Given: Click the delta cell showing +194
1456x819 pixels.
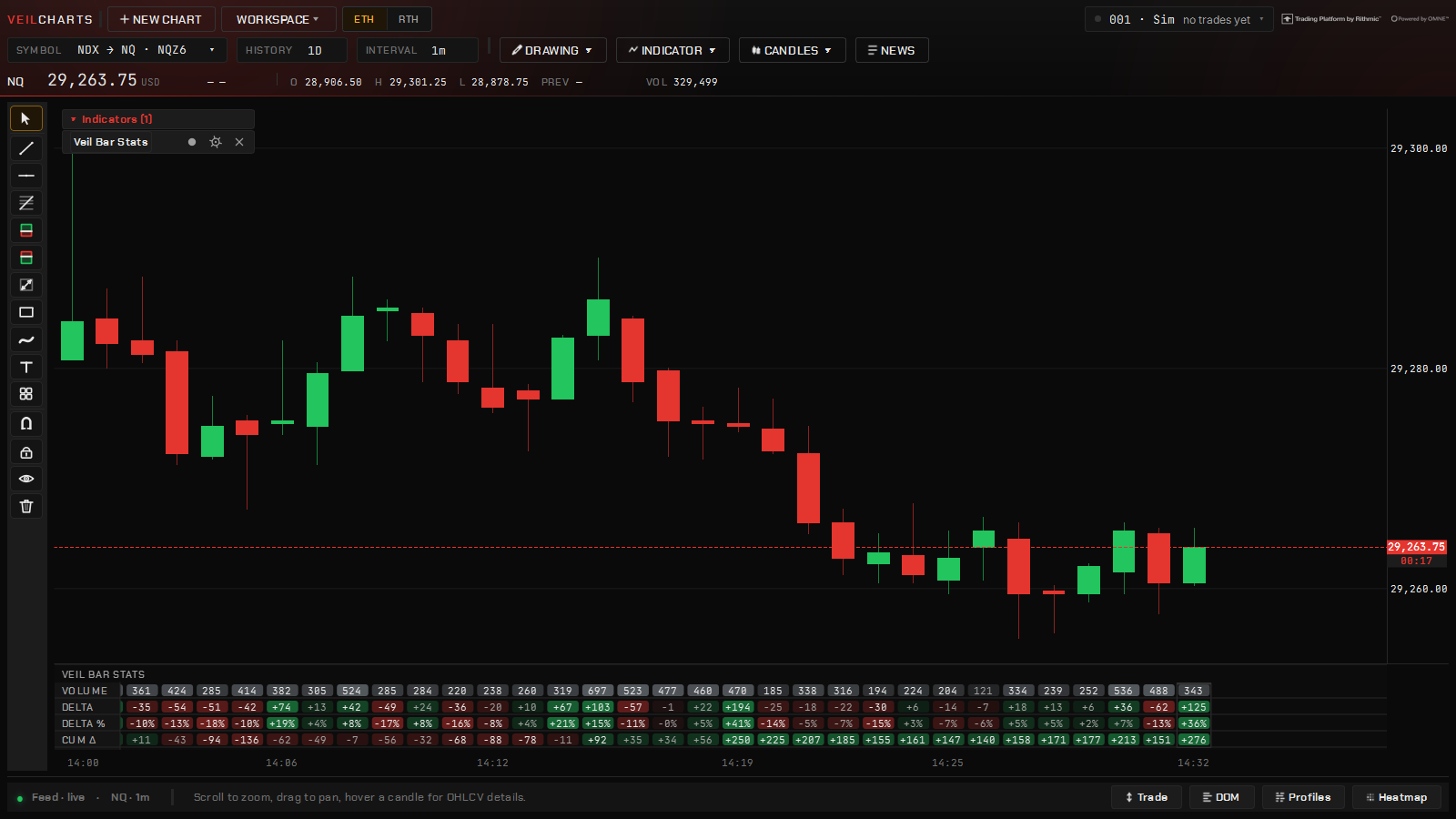Looking at the screenshot, I should [x=738, y=707].
